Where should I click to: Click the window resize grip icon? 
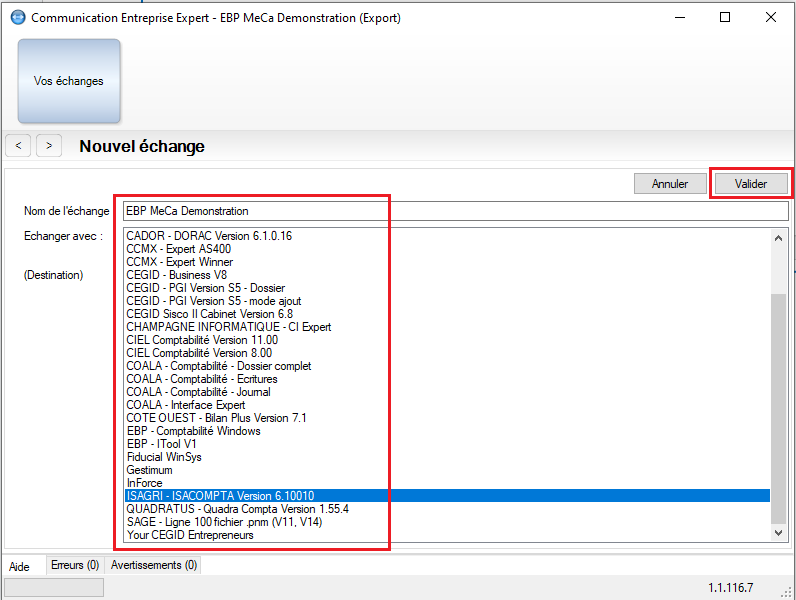click(x=786, y=592)
